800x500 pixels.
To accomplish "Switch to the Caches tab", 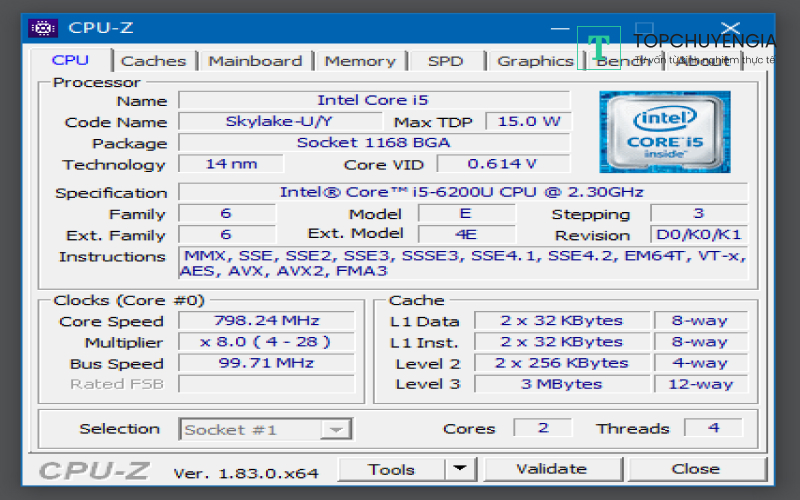I will [153, 61].
